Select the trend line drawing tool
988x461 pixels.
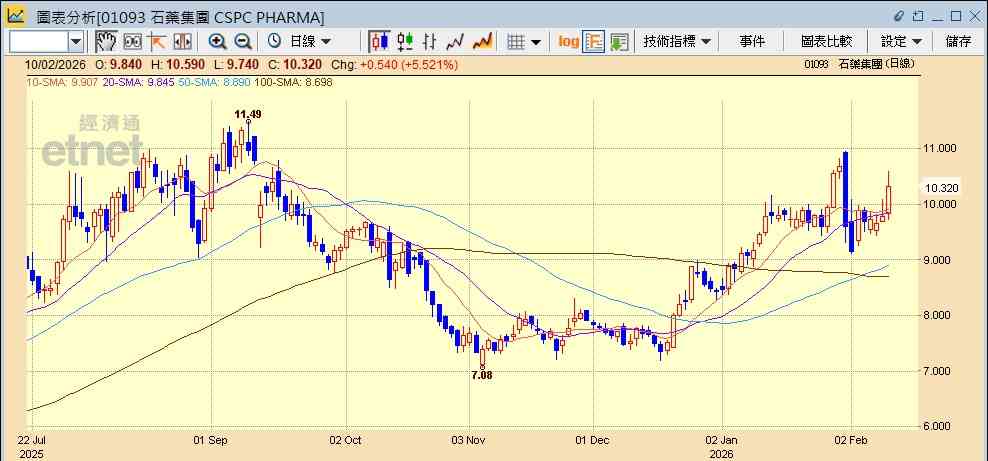[x=156, y=42]
